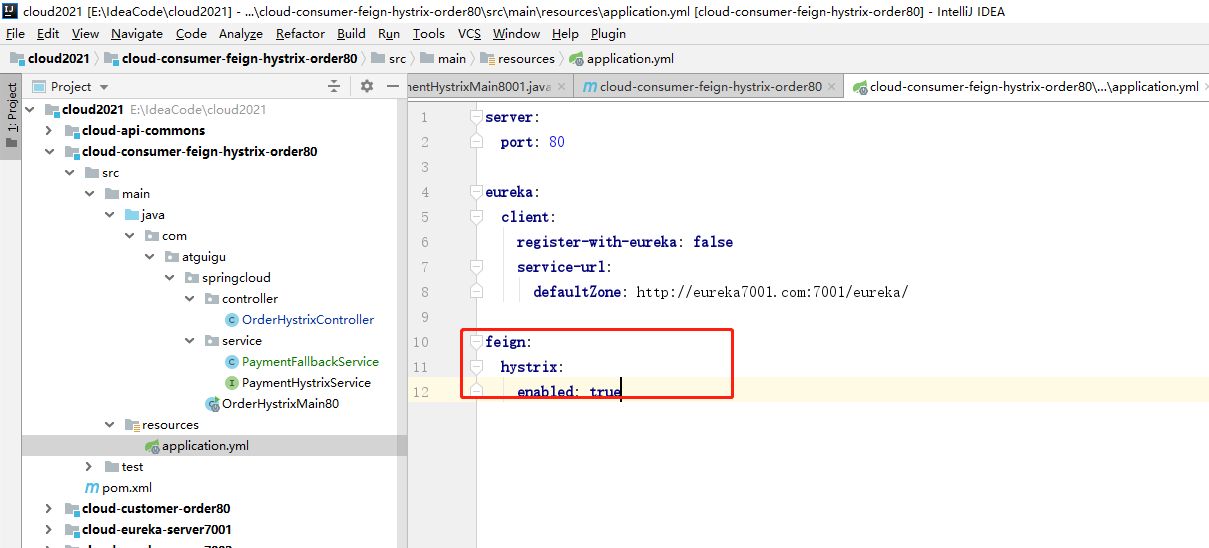Click the IntelliJ IDEA logo in title bar

(x=11, y=12)
